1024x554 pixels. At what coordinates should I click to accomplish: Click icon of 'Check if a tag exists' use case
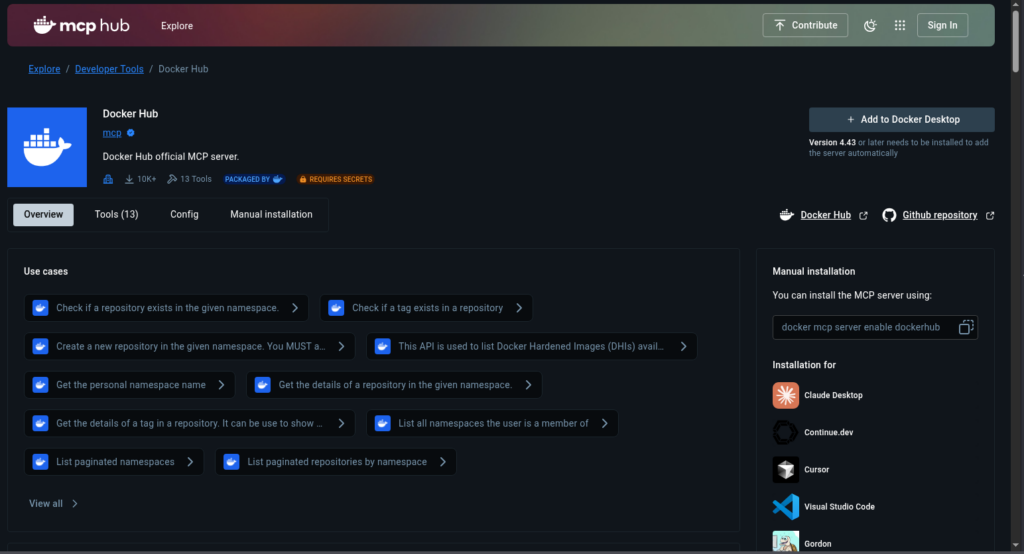[336, 308]
